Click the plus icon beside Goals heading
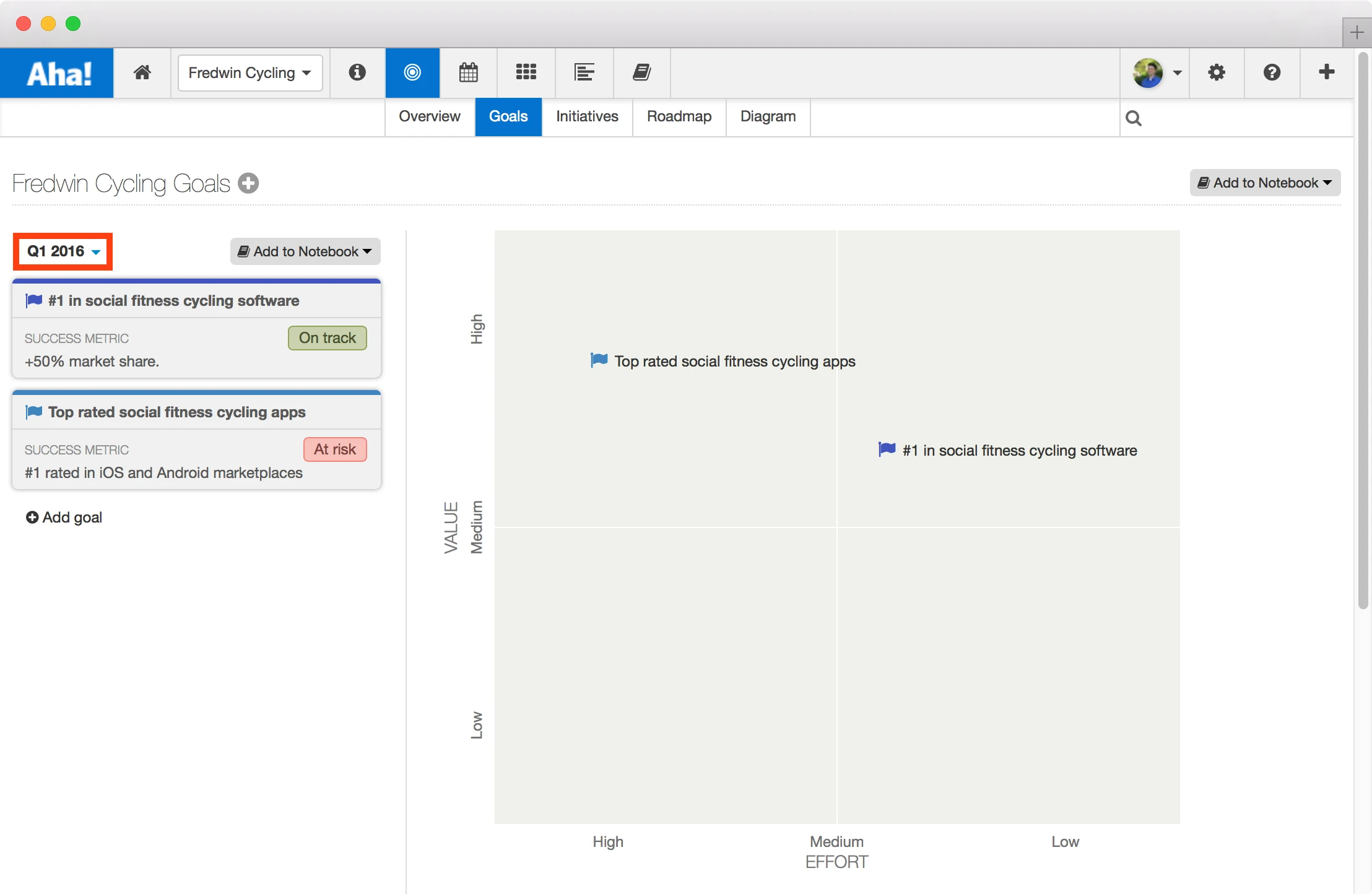Image resolution: width=1372 pixels, height=894 pixels. pos(248,183)
